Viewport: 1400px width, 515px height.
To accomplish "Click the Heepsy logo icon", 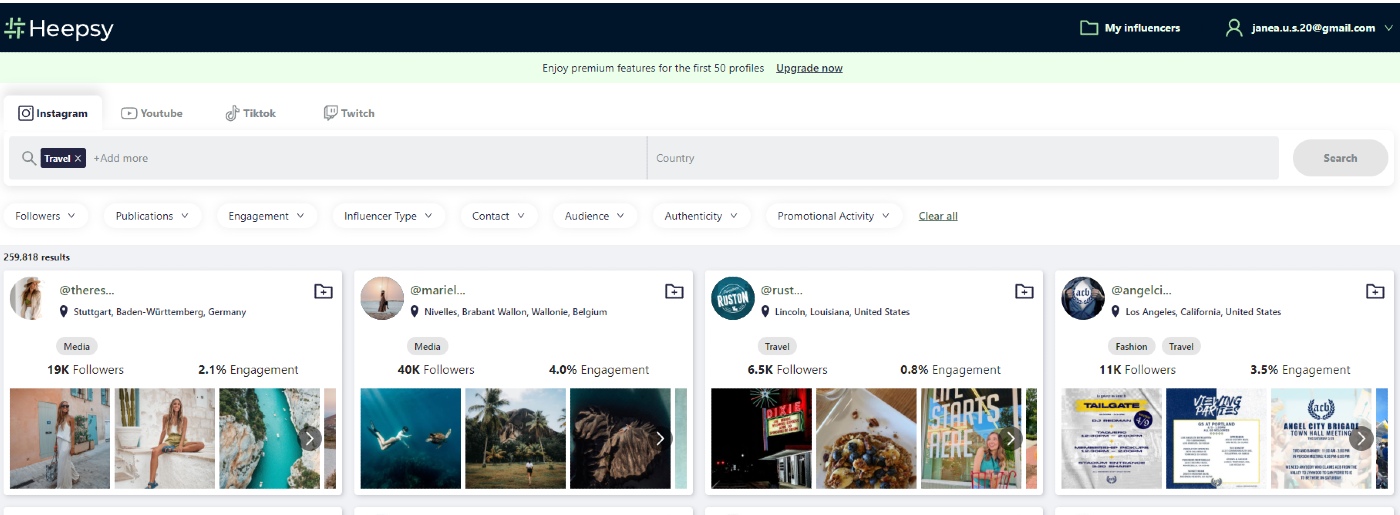I will coord(15,29).
